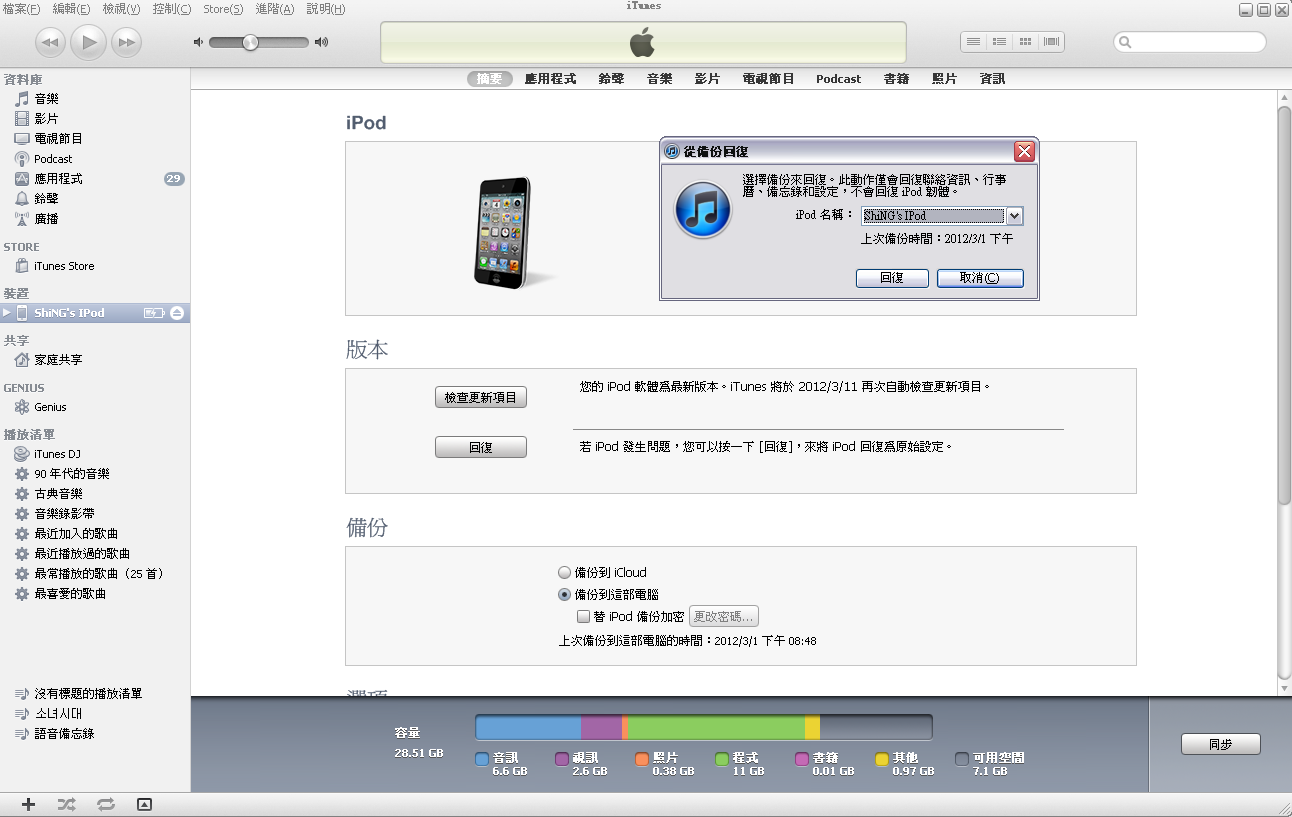Click the next track fast-forward button

tap(126, 42)
